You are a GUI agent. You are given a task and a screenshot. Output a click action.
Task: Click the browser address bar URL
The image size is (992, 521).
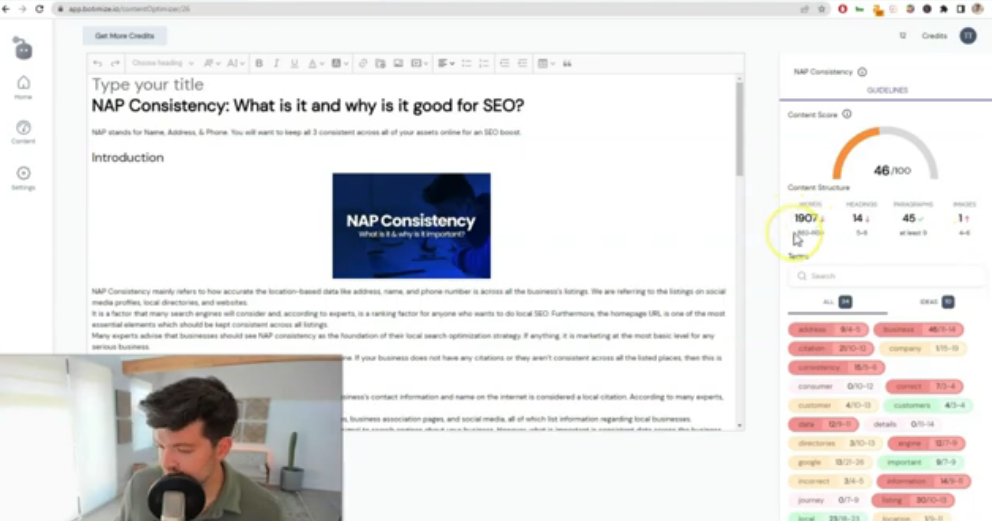(x=129, y=9)
